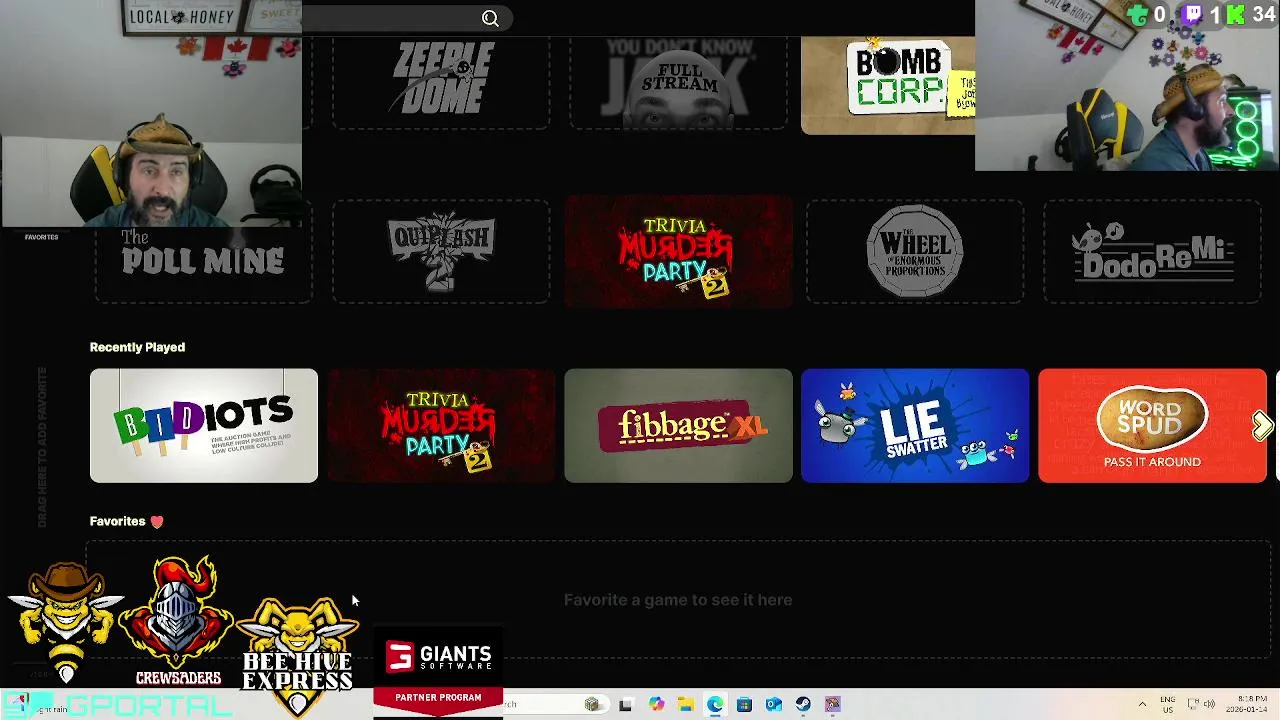This screenshot has width=1280, height=720.
Task: Click the Twitch icon in stream overlay
Action: [x=1192, y=15]
